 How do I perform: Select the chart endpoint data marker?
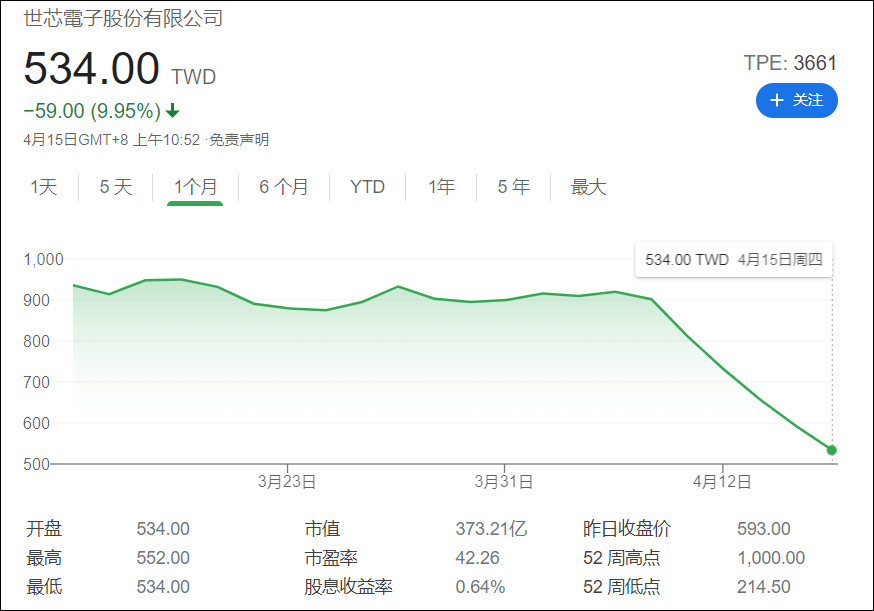click(831, 450)
